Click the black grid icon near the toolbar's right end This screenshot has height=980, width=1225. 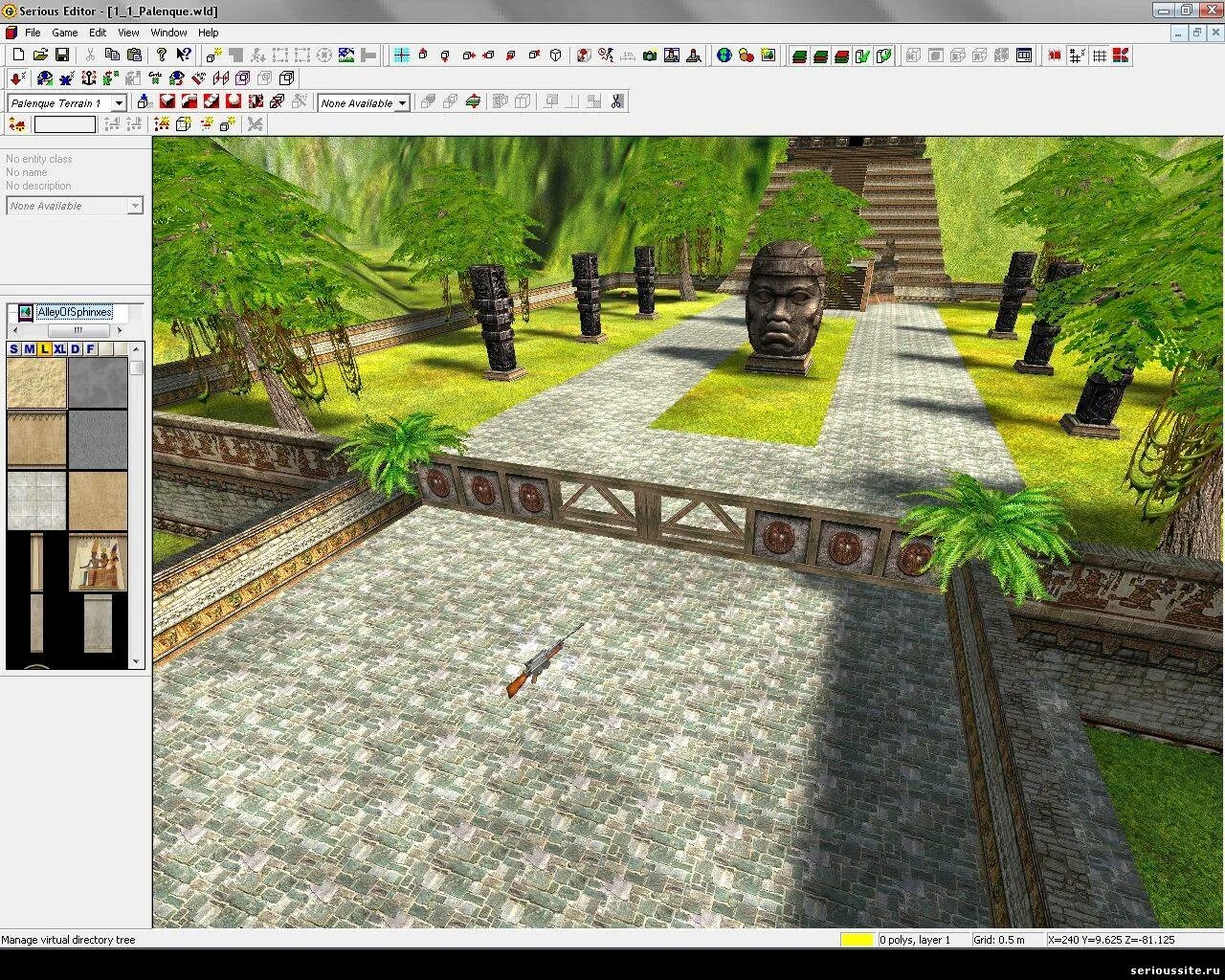(1100, 56)
